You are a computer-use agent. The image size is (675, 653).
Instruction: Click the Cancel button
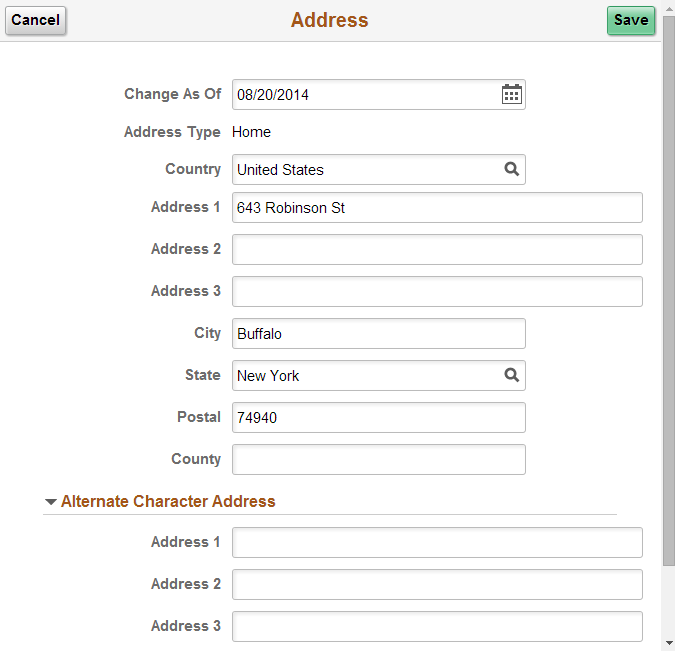tap(35, 20)
